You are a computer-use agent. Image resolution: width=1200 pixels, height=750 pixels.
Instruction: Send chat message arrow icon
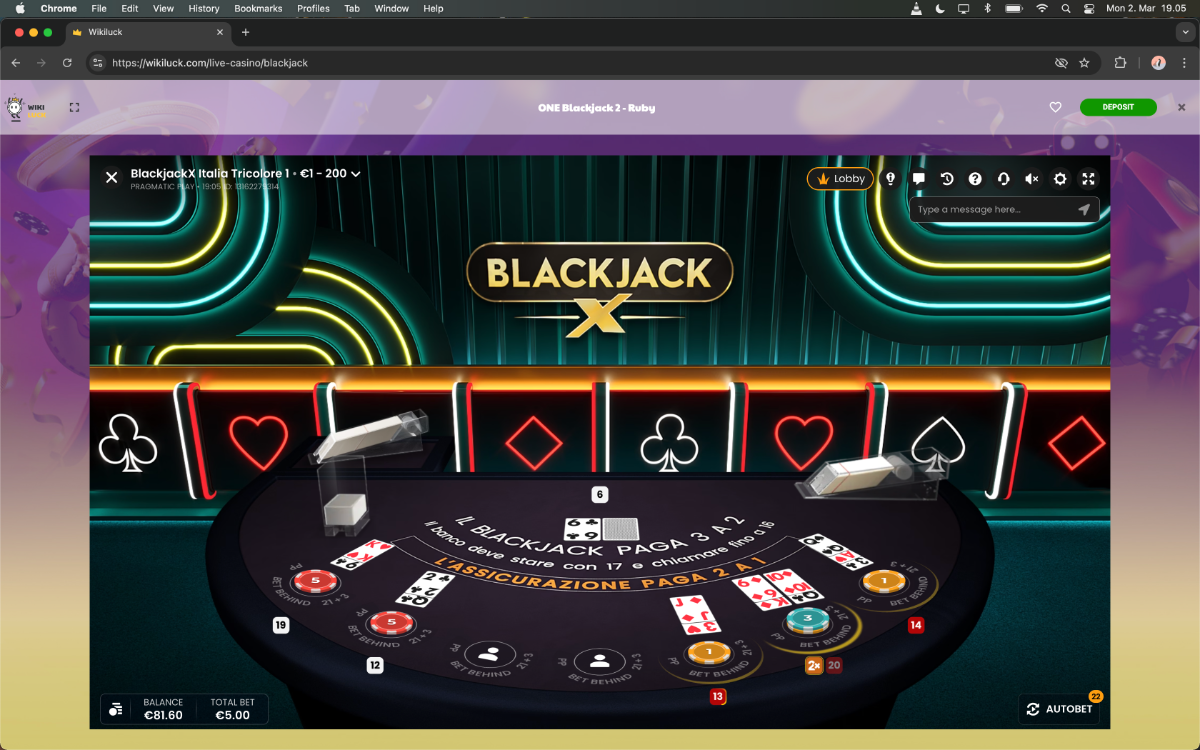1084,210
